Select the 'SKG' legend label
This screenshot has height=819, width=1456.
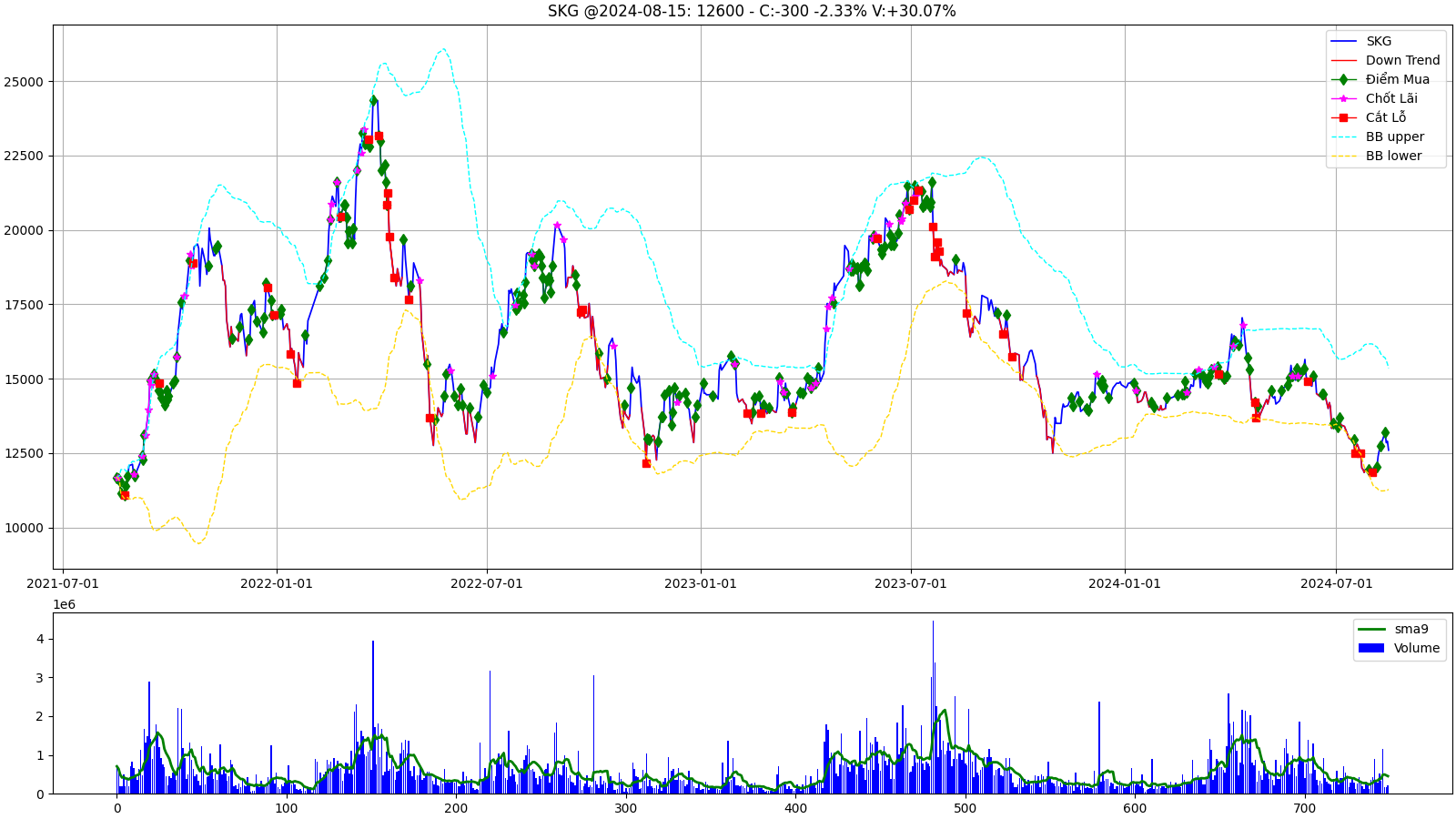(1379, 41)
